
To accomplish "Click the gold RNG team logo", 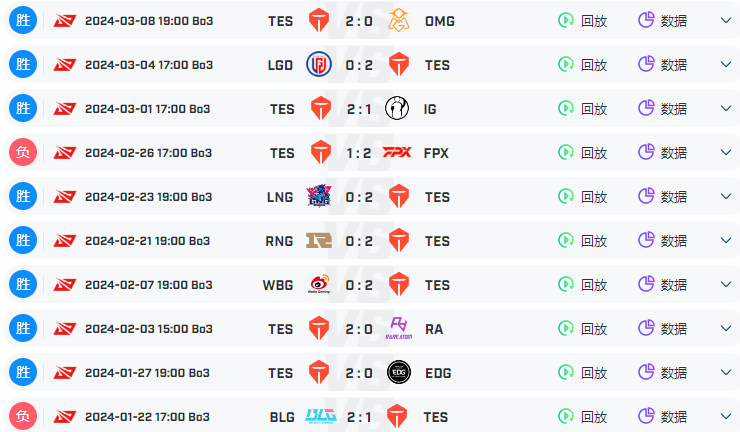I will click(319, 240).
